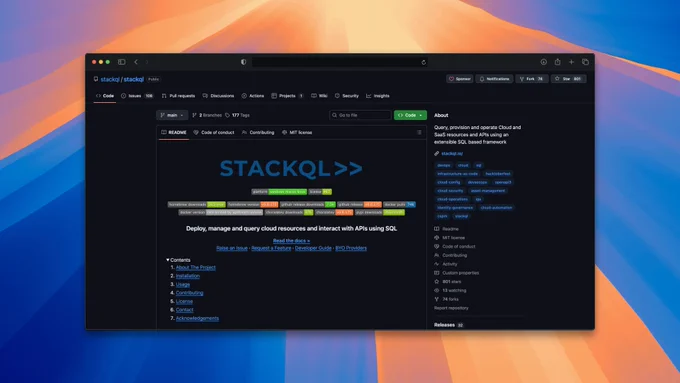This screenshot has width=680, height=383.
Task: Open README outline list icon
Action: click(x=419, y=132)
